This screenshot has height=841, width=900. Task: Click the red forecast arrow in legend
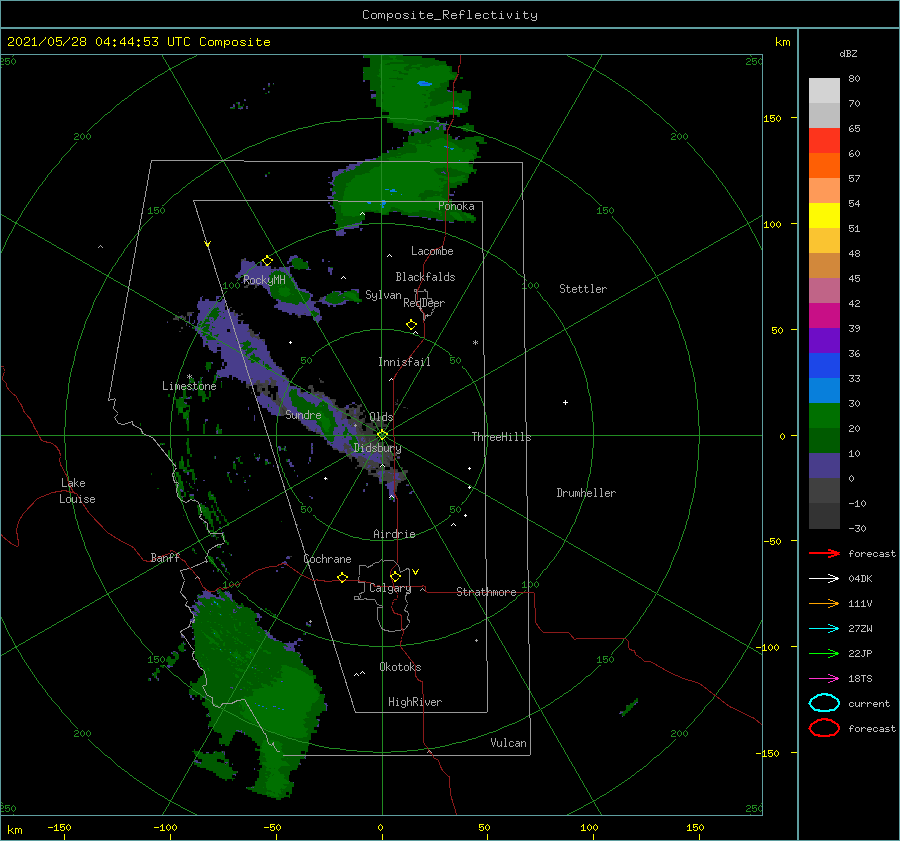click(x=824, y=553)
